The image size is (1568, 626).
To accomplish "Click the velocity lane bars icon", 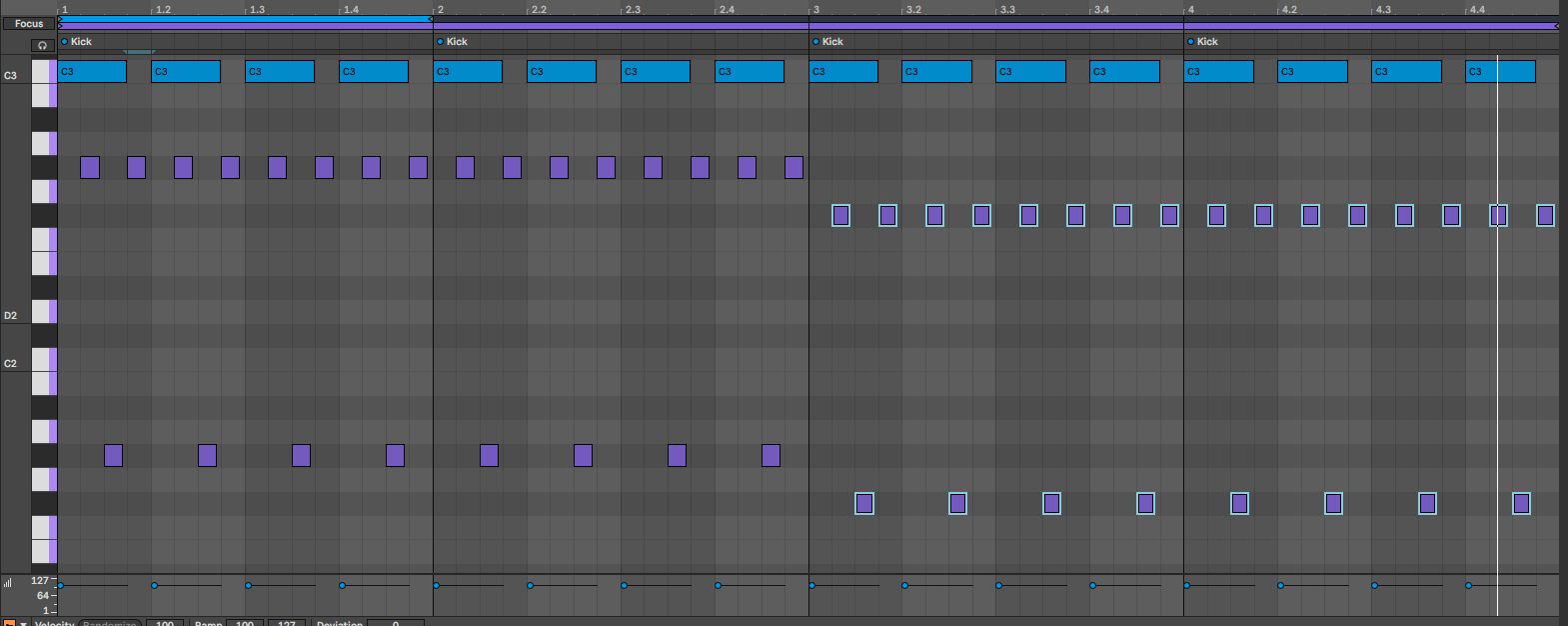I will point(8,582).
